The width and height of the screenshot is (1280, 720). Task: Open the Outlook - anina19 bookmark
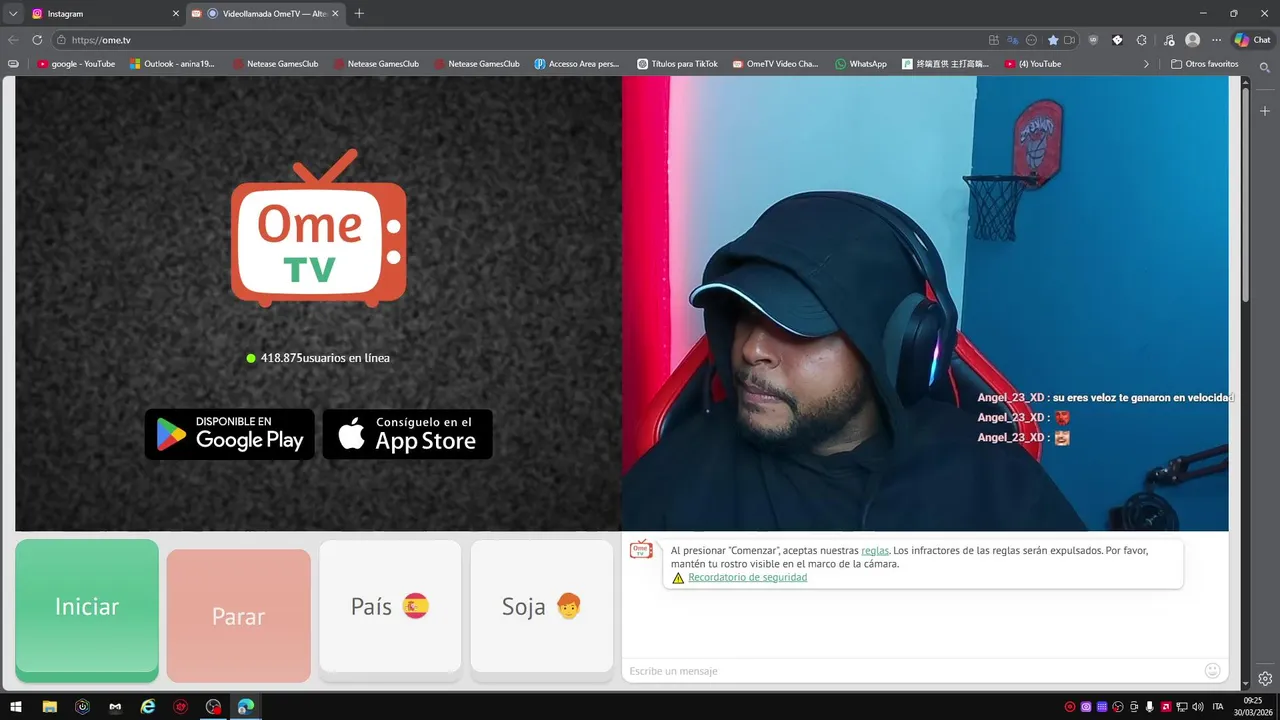(172, 64)
